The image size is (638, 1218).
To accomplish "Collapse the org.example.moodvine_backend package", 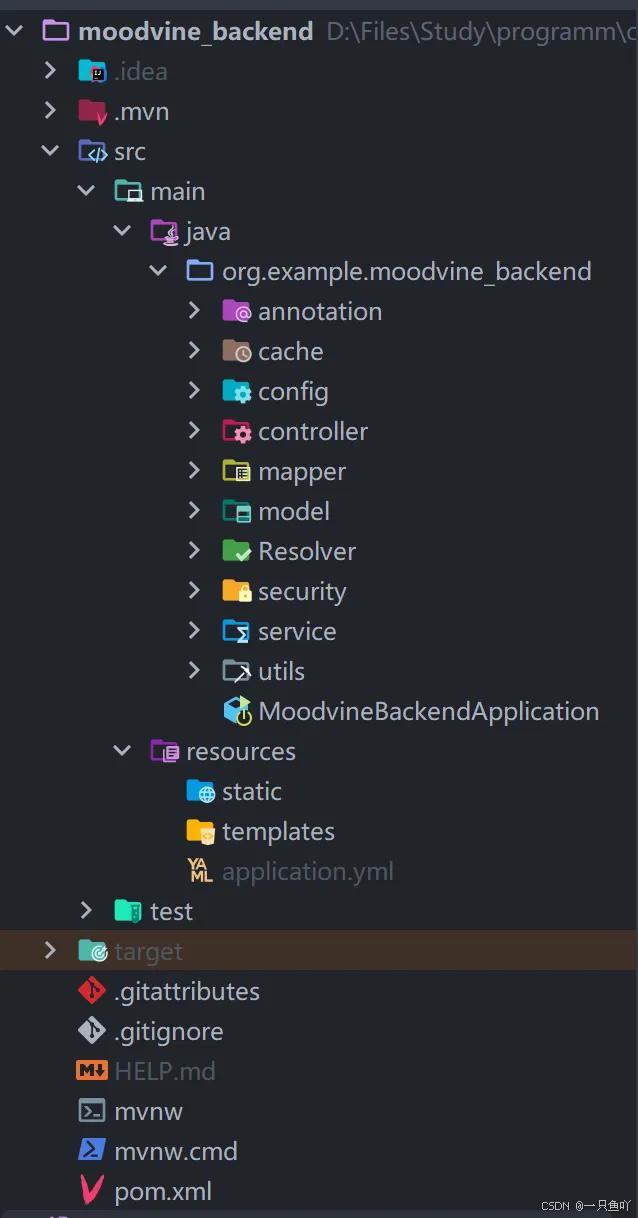I will 158,270.
